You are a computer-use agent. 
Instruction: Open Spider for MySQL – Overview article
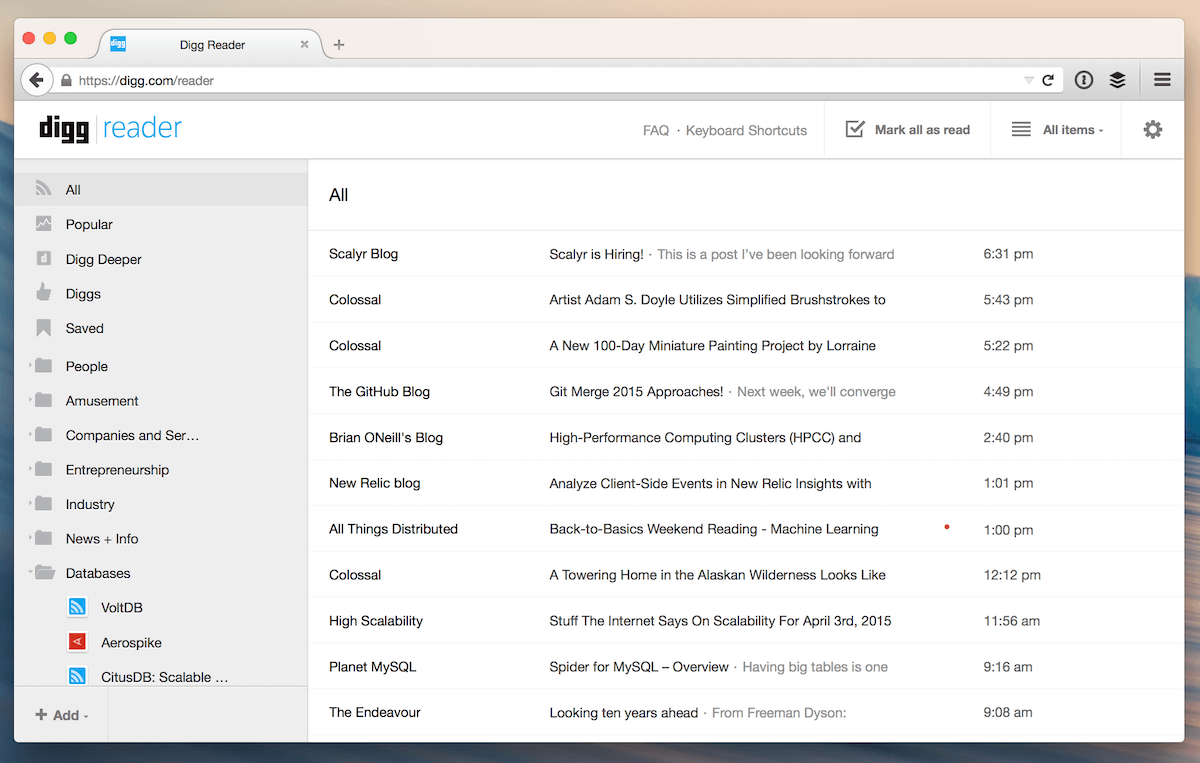(639, 667)
